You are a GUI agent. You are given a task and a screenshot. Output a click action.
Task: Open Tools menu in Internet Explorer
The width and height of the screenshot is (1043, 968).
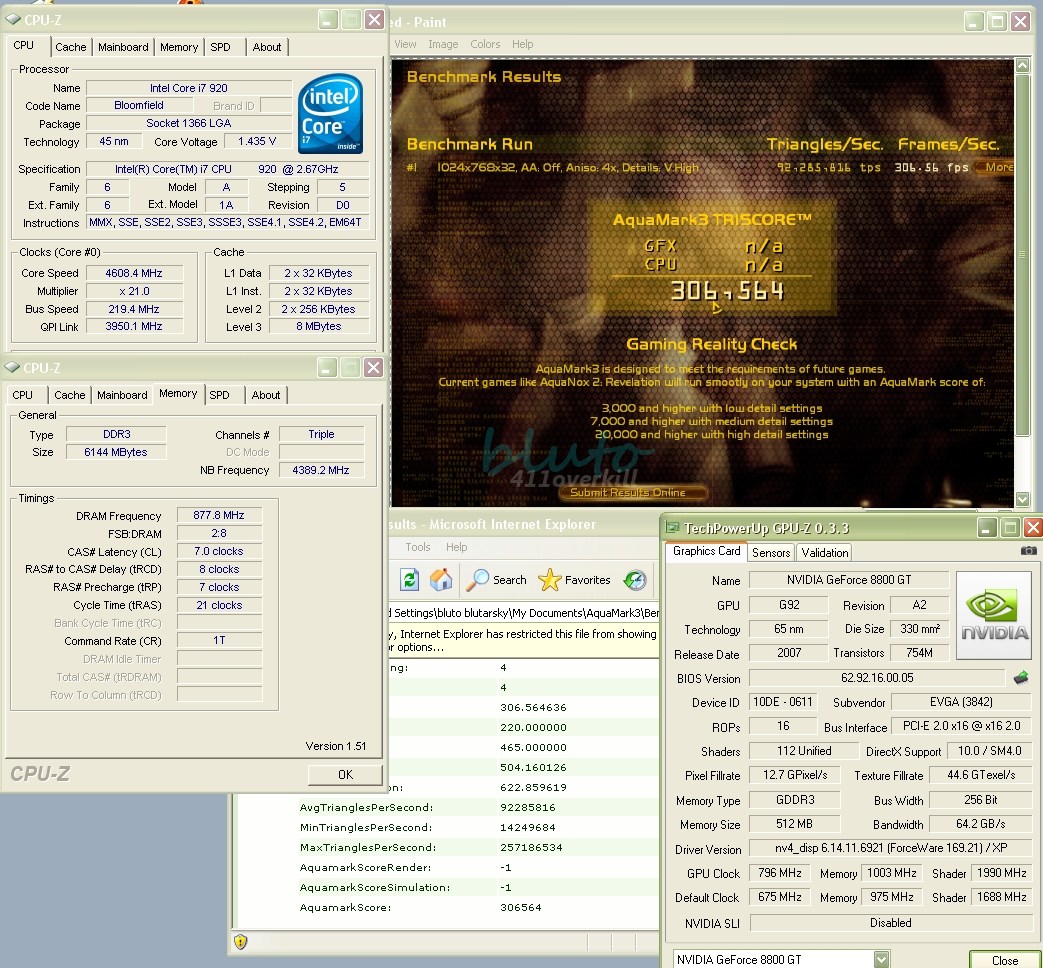click(x=418, y=547)
